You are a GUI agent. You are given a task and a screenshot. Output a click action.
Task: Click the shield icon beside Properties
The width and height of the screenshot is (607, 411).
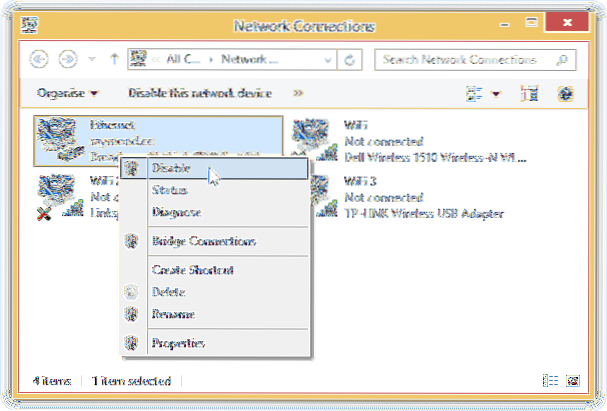pos(132,343)
